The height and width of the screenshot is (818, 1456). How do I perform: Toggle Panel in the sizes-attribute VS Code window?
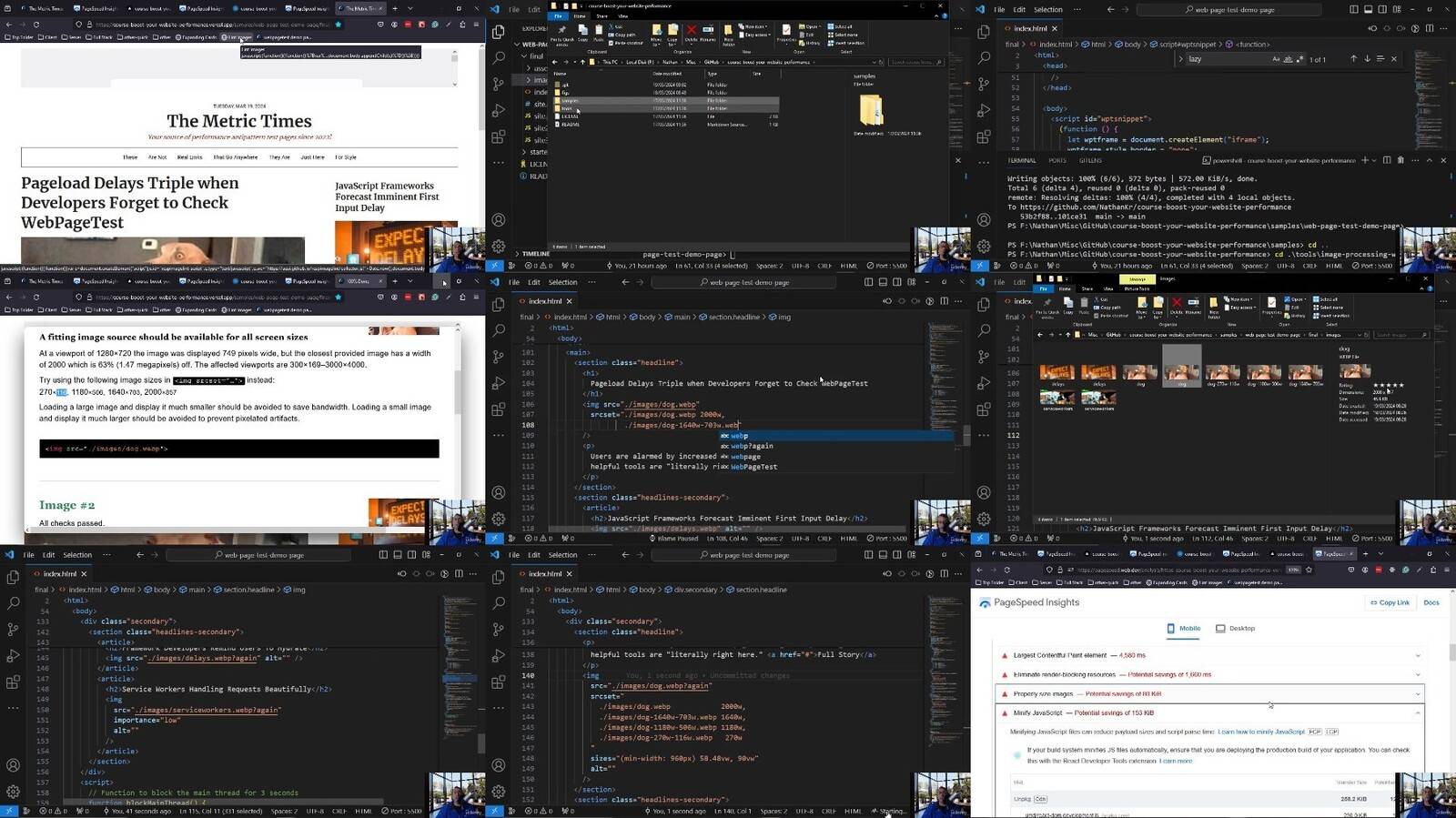tap(883, 554)
